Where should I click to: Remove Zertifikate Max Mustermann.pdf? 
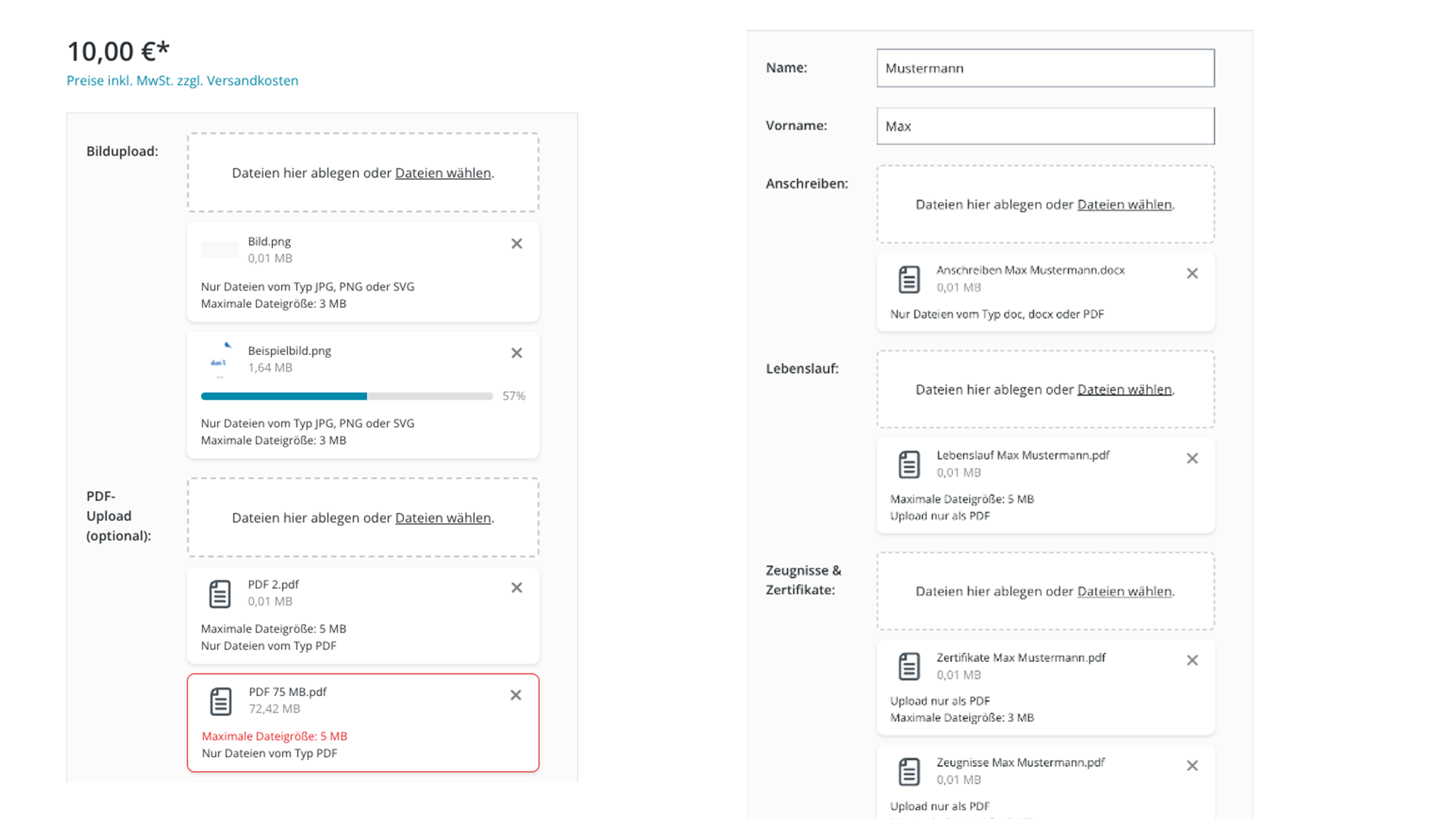(1192, 661)
